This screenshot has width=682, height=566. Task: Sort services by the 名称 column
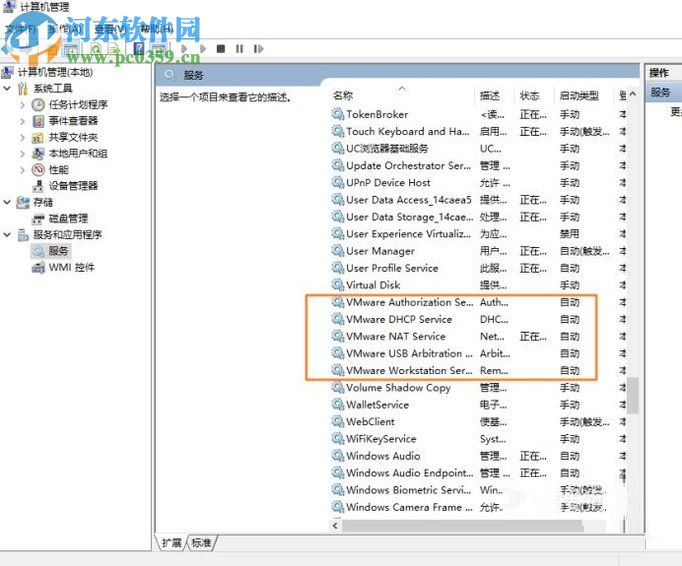point(343,95)
